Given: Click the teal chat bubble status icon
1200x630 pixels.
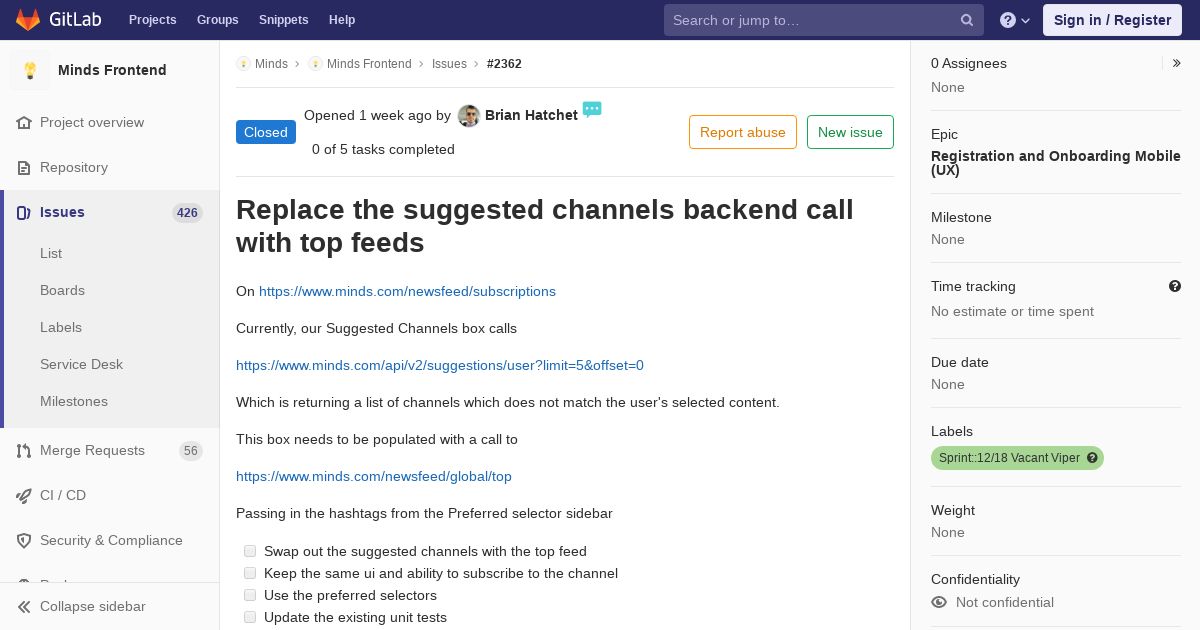Looking at the screenshot, I should point(592,109).
